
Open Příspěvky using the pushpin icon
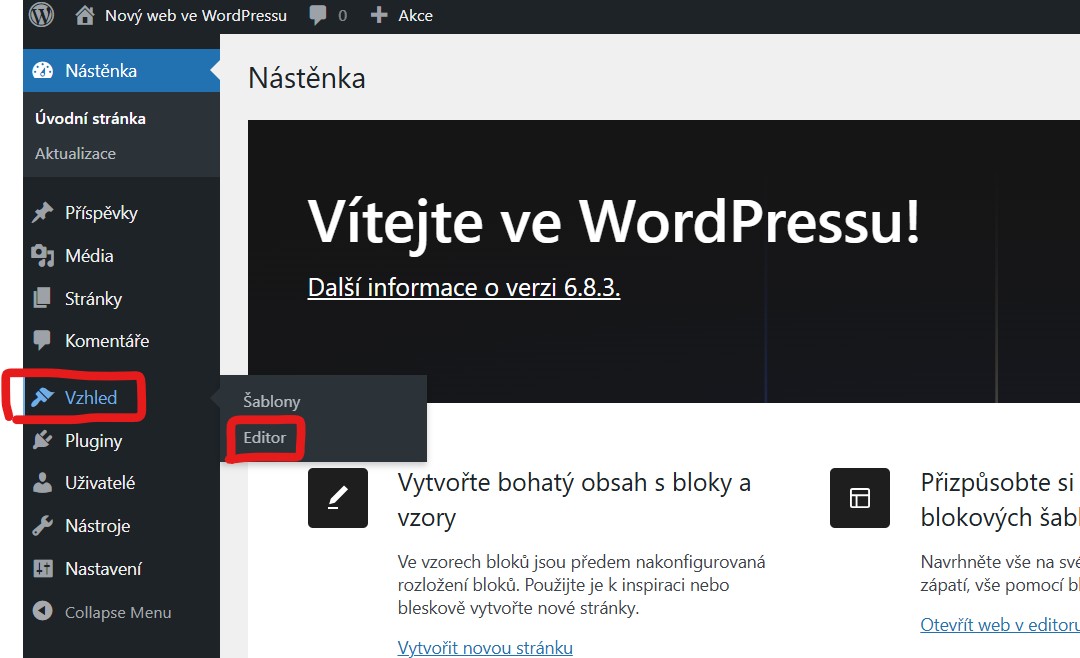click(43, 212)
